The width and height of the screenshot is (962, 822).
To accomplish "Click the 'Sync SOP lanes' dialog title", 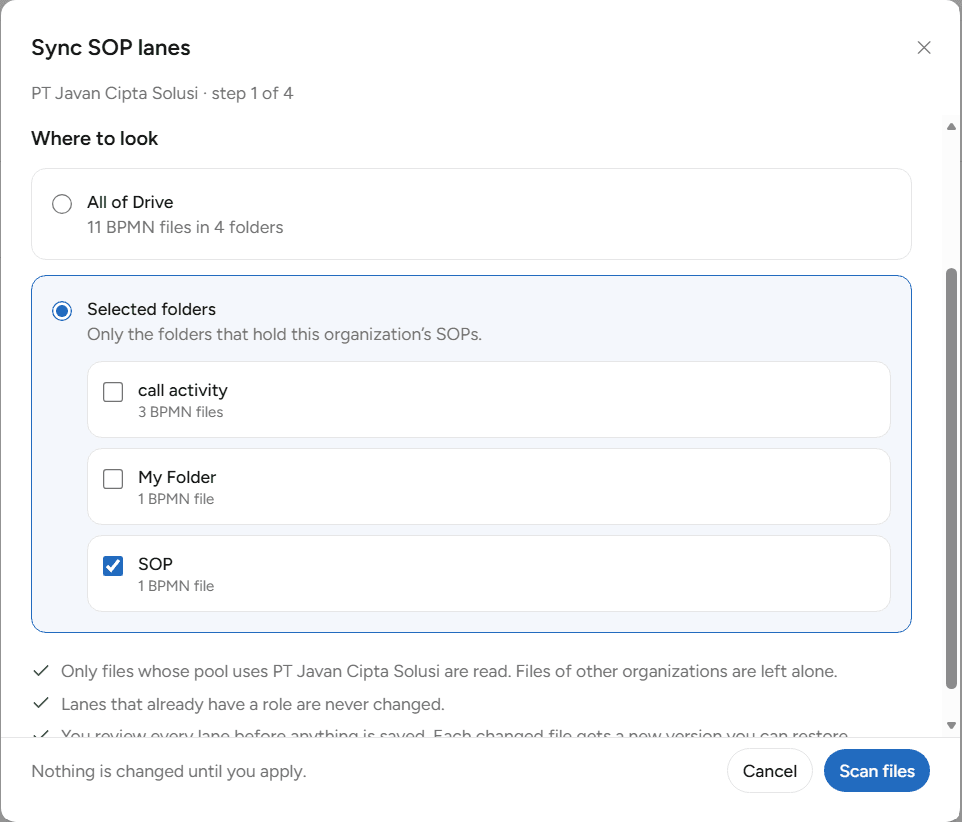I will [x=111, y=48].
